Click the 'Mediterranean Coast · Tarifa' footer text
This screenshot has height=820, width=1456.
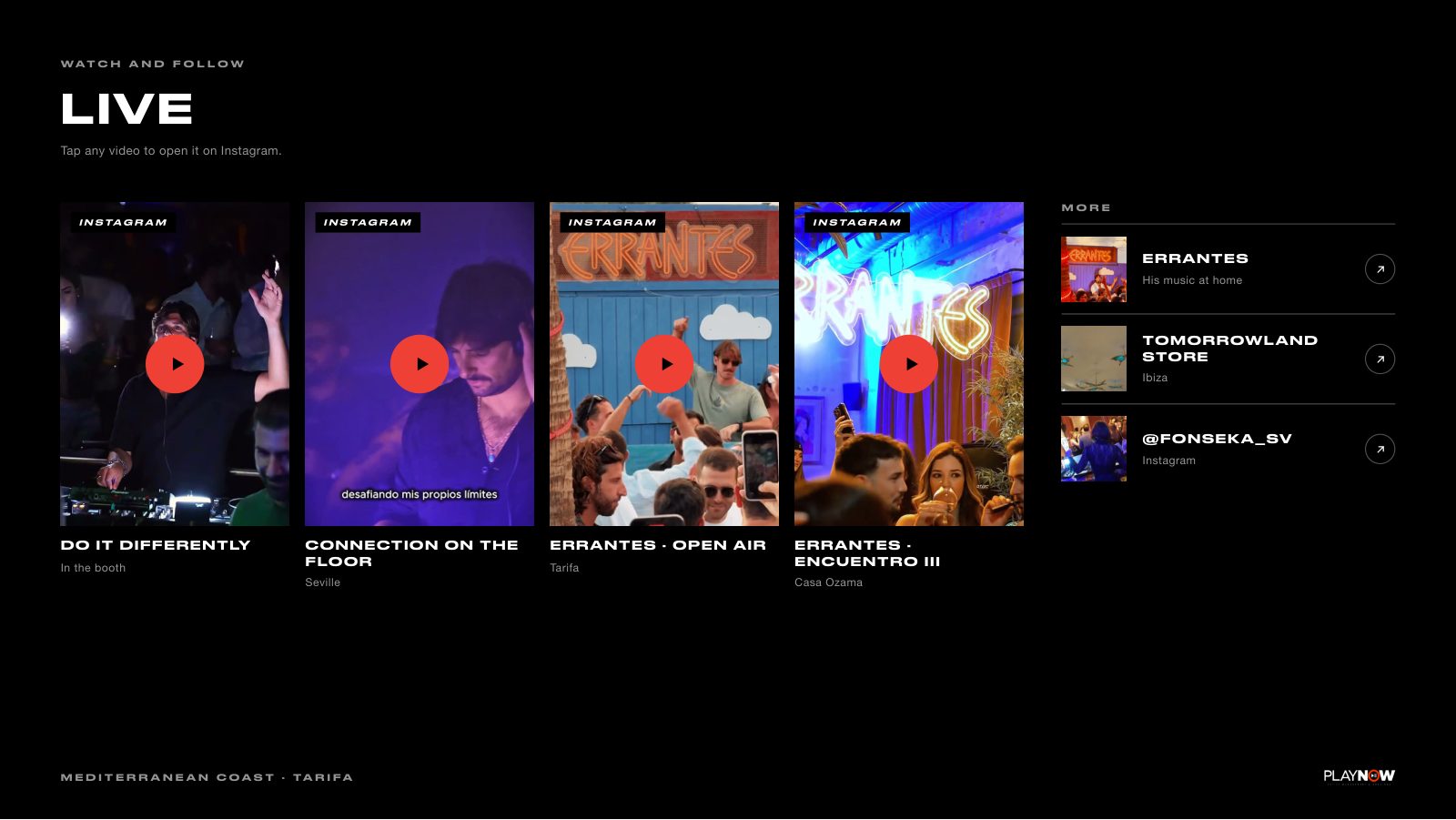pyautogui.click(x=207, y=777)
